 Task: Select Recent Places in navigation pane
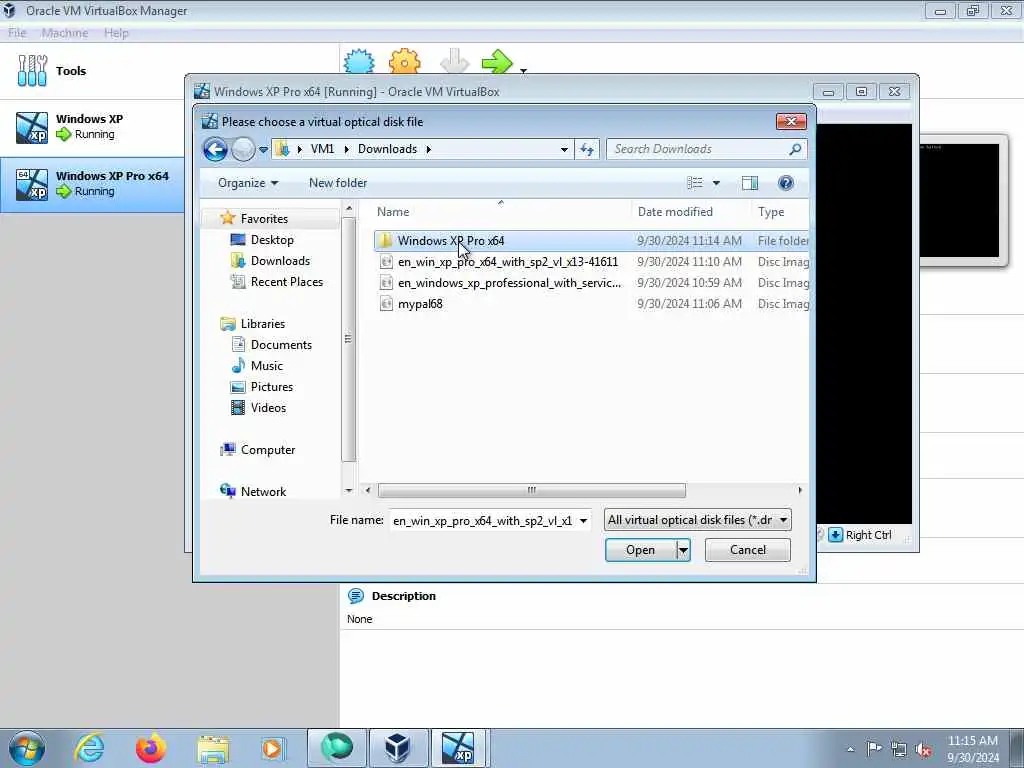point(287,281)
